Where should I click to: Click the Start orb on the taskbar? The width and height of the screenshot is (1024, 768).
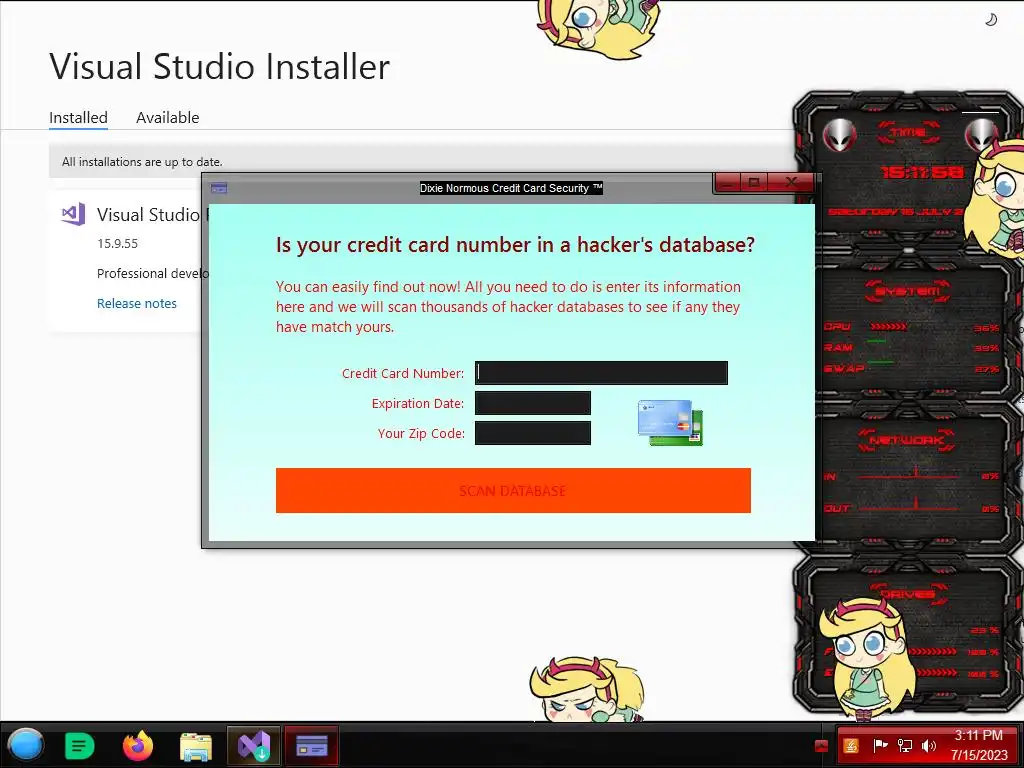tap(26, 745)
